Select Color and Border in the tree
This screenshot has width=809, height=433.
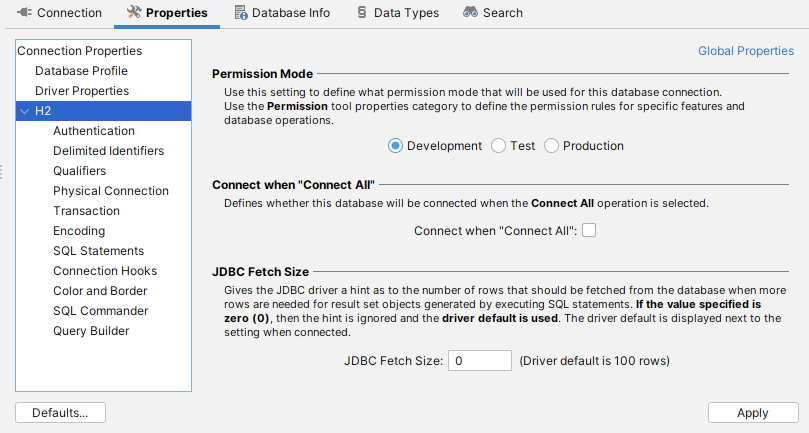tap(100, 291)
